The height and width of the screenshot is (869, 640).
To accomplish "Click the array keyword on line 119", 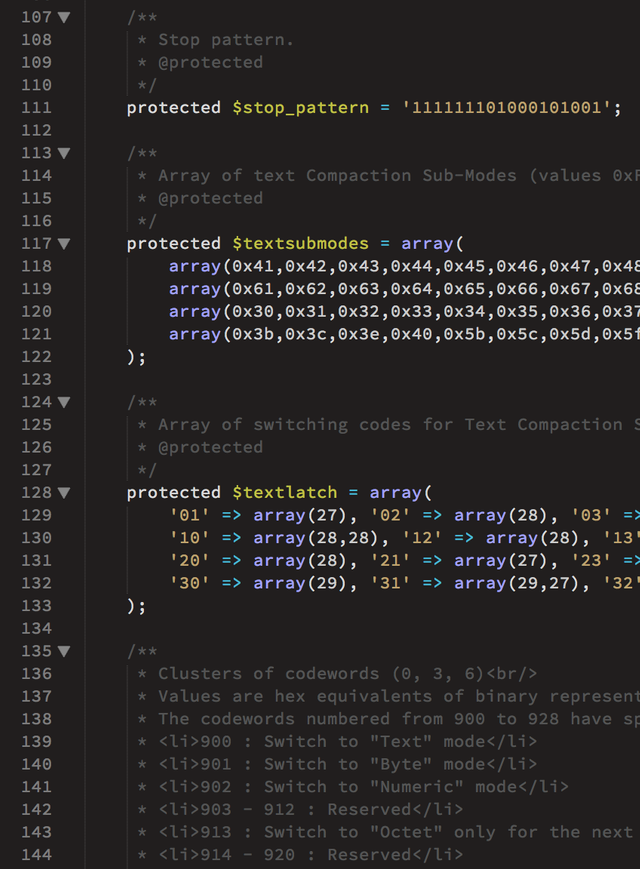I will click(195, 289).
